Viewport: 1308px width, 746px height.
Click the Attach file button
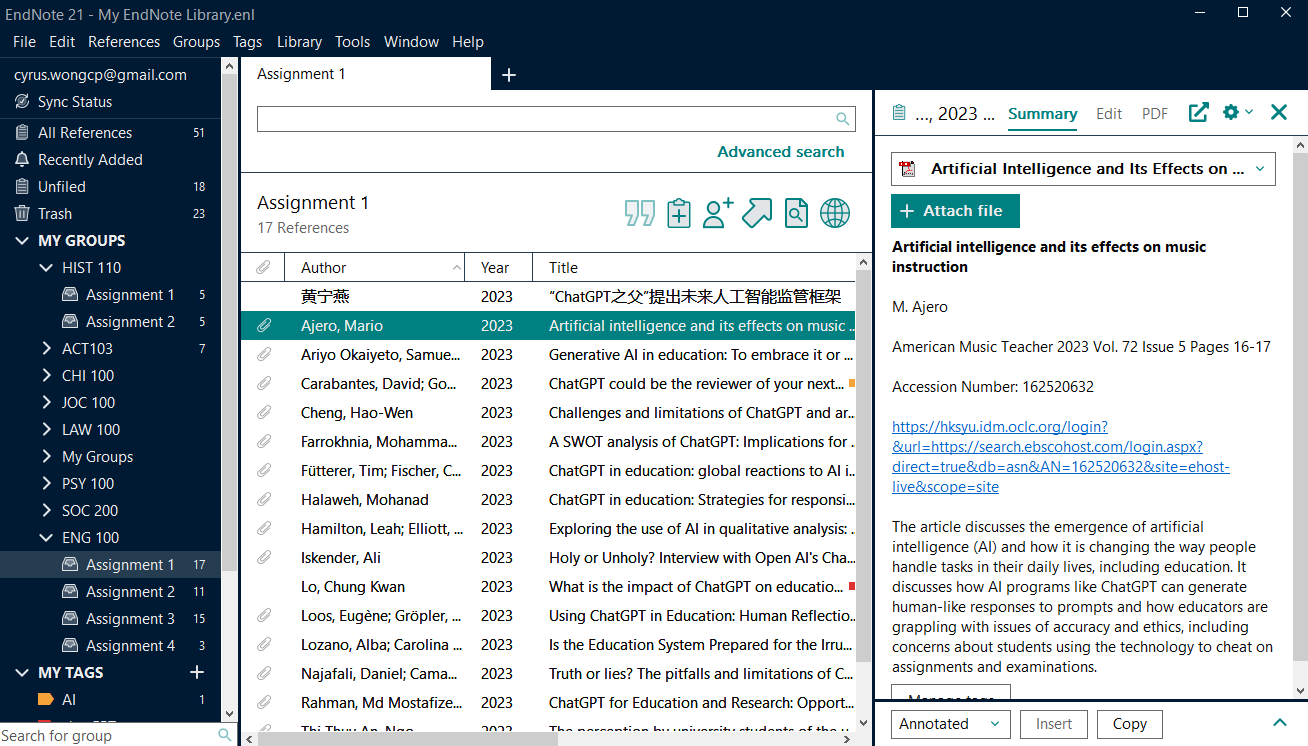[954, 211]
